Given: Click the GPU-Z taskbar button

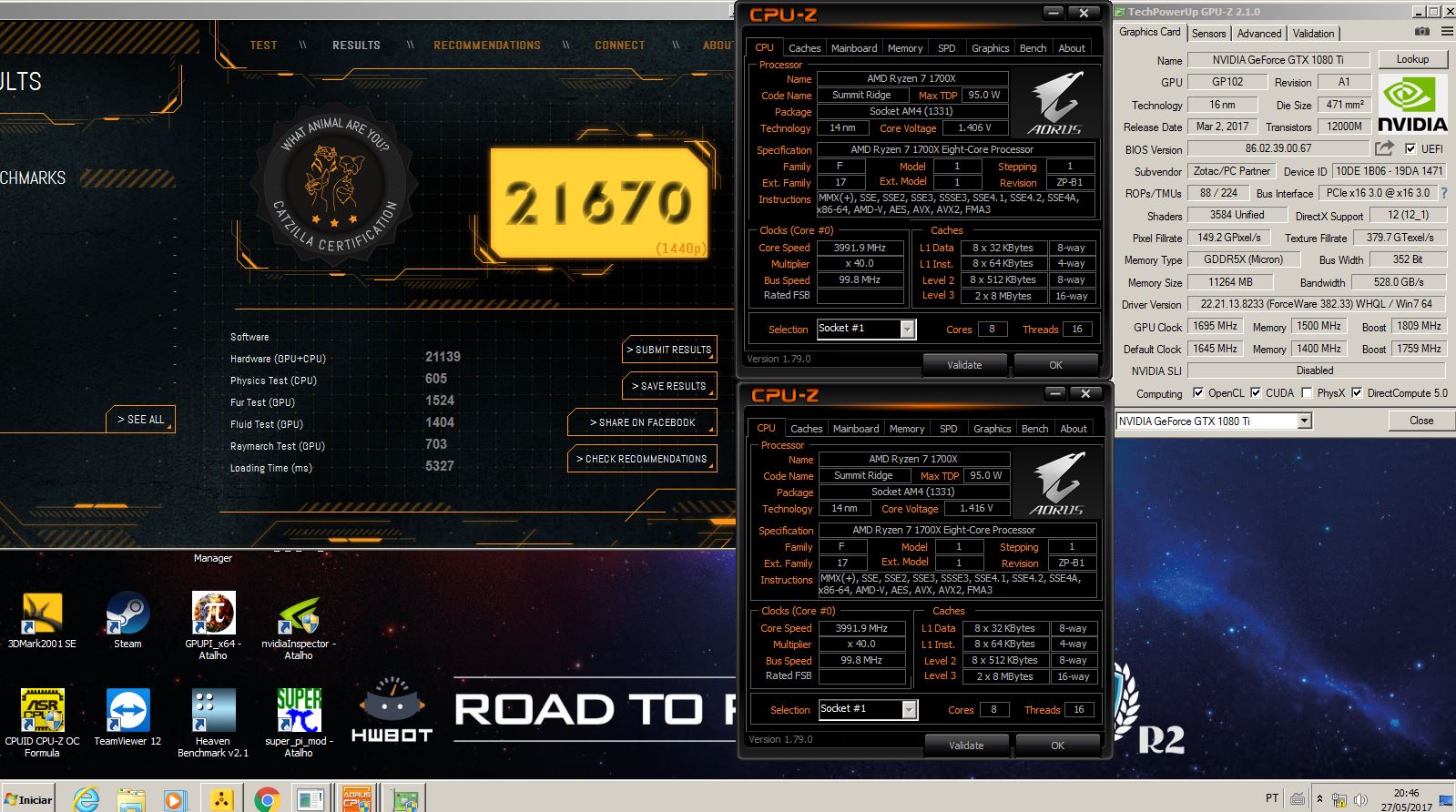Looking at the screenshot, I should coord(405,799).
